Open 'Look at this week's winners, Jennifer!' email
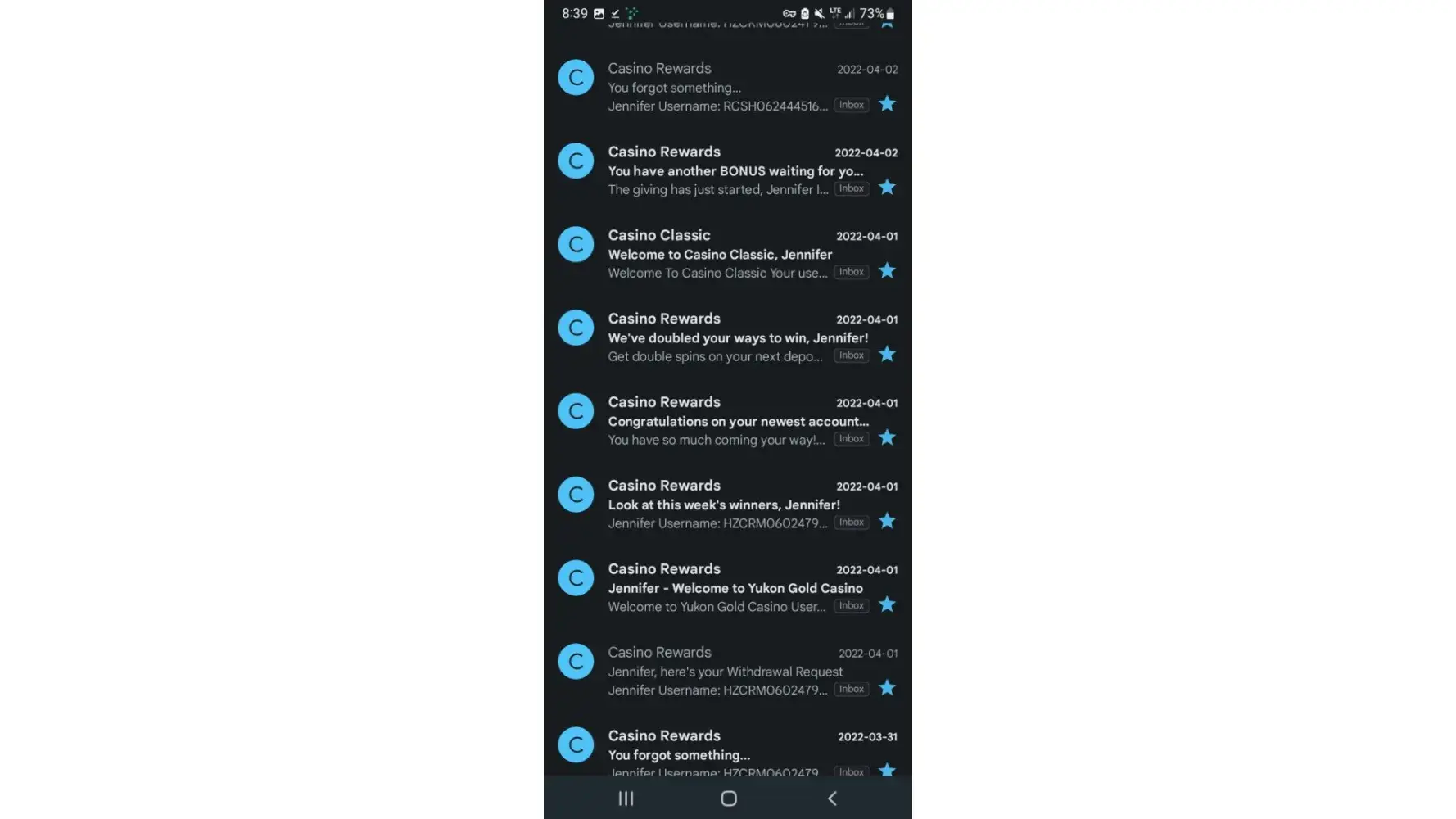 tap(728, 505)
